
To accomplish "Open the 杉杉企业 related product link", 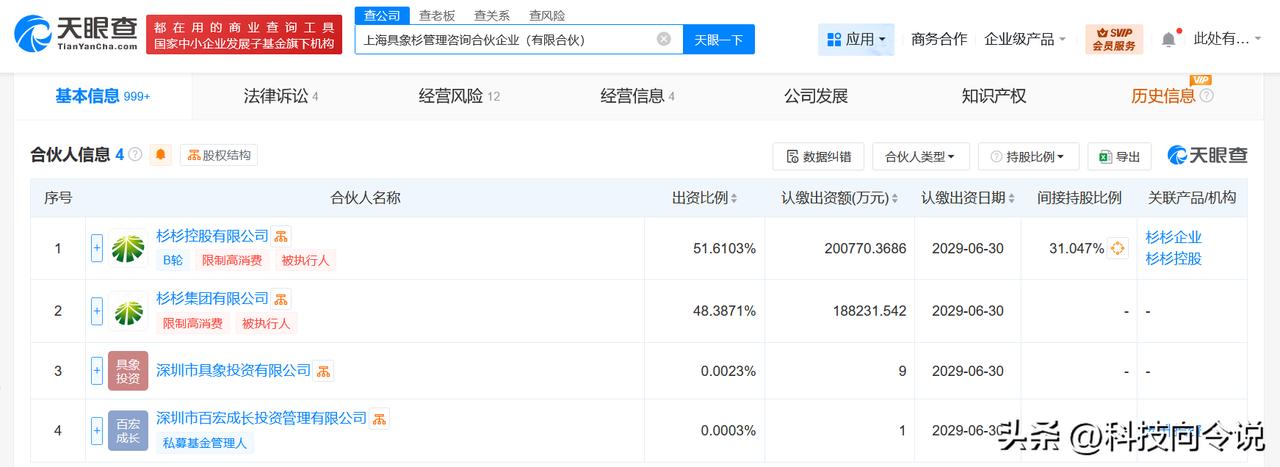I will click(x=1174, y=237).
